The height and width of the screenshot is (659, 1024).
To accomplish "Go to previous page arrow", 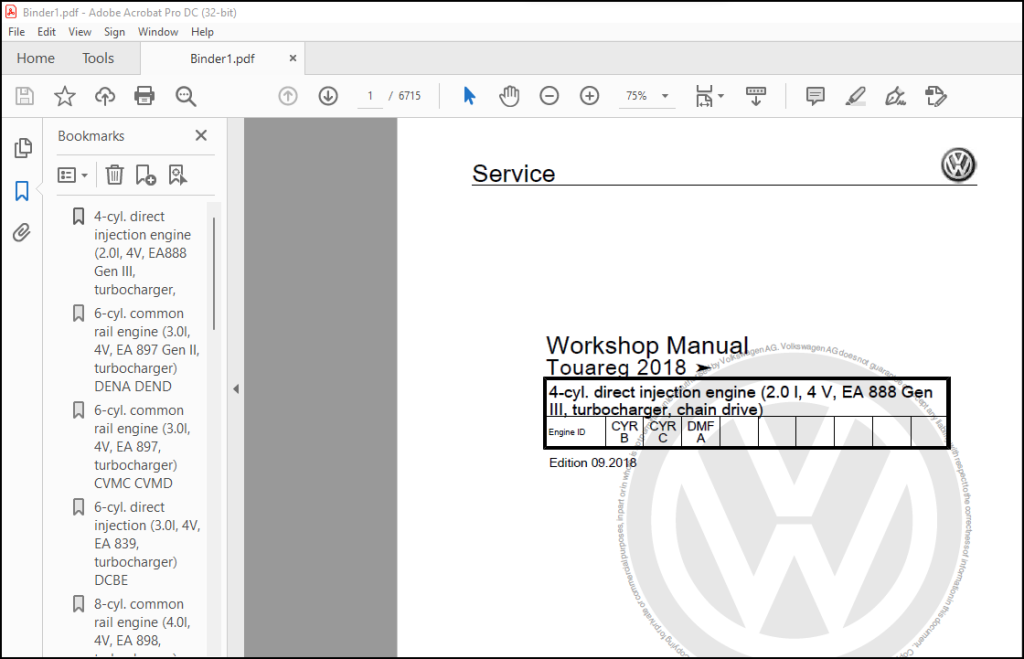I will coord(288,97).
